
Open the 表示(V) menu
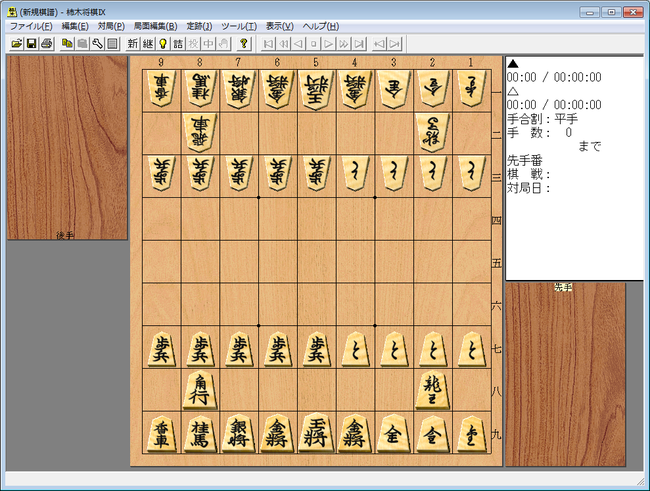coord(280,26)
